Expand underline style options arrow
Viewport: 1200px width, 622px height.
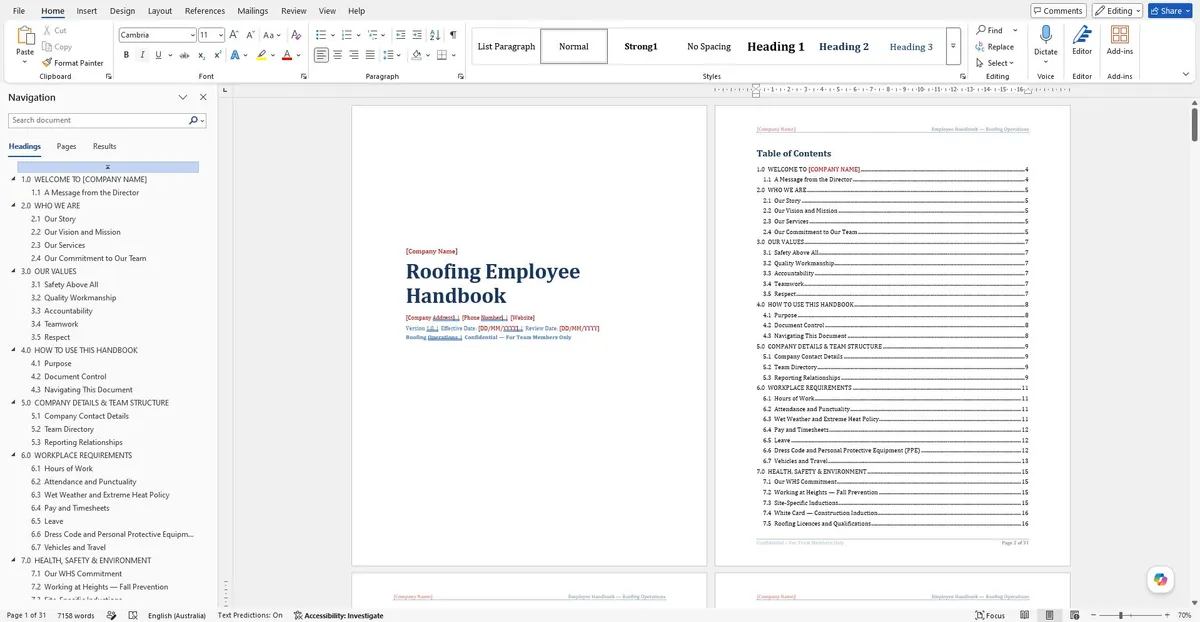click(x=168, y=55)
